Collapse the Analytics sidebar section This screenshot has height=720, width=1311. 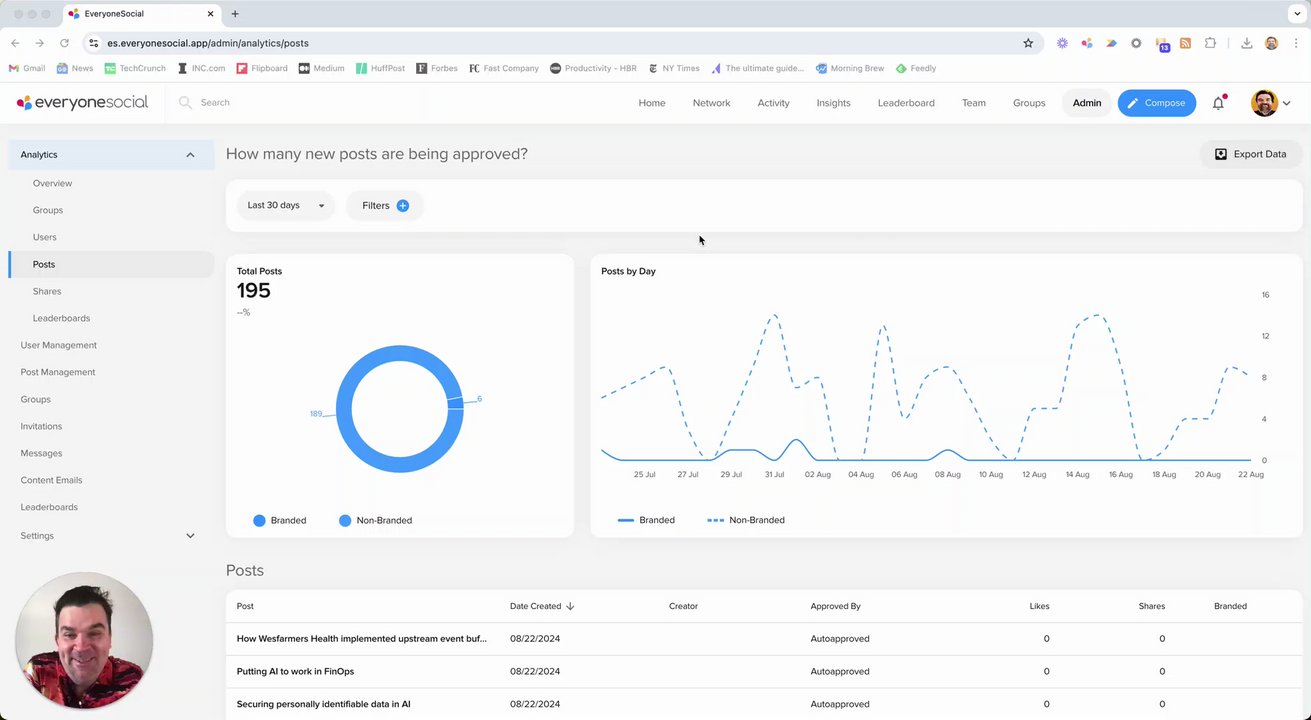190,155
